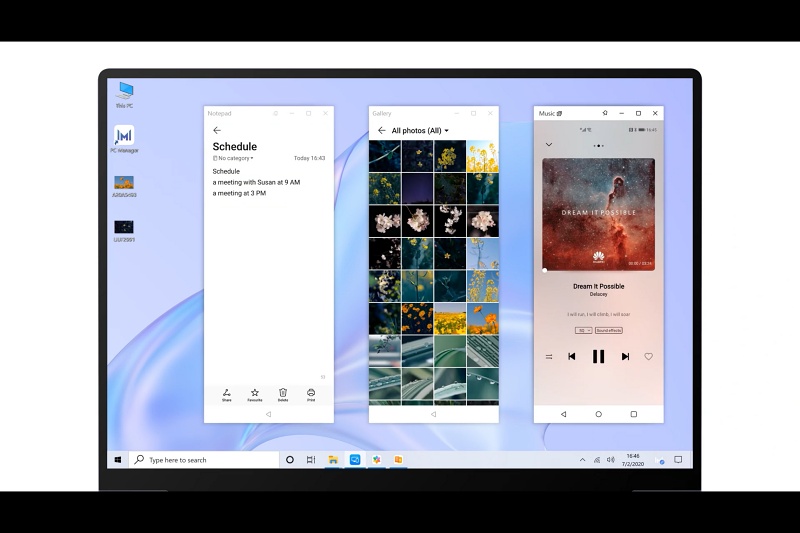Open the clock showing 16:46 7/2/2020
This screenshot has width=800, height=533.
tap(633, 460)
